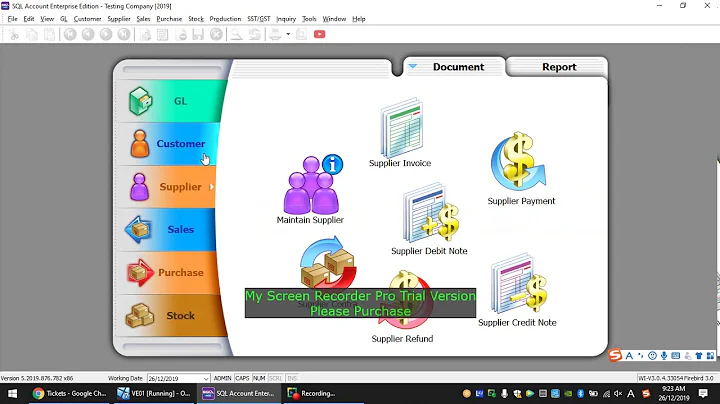Open the Purchase menu
Screen dimensions: 720x404
click(x=169, y=19)
